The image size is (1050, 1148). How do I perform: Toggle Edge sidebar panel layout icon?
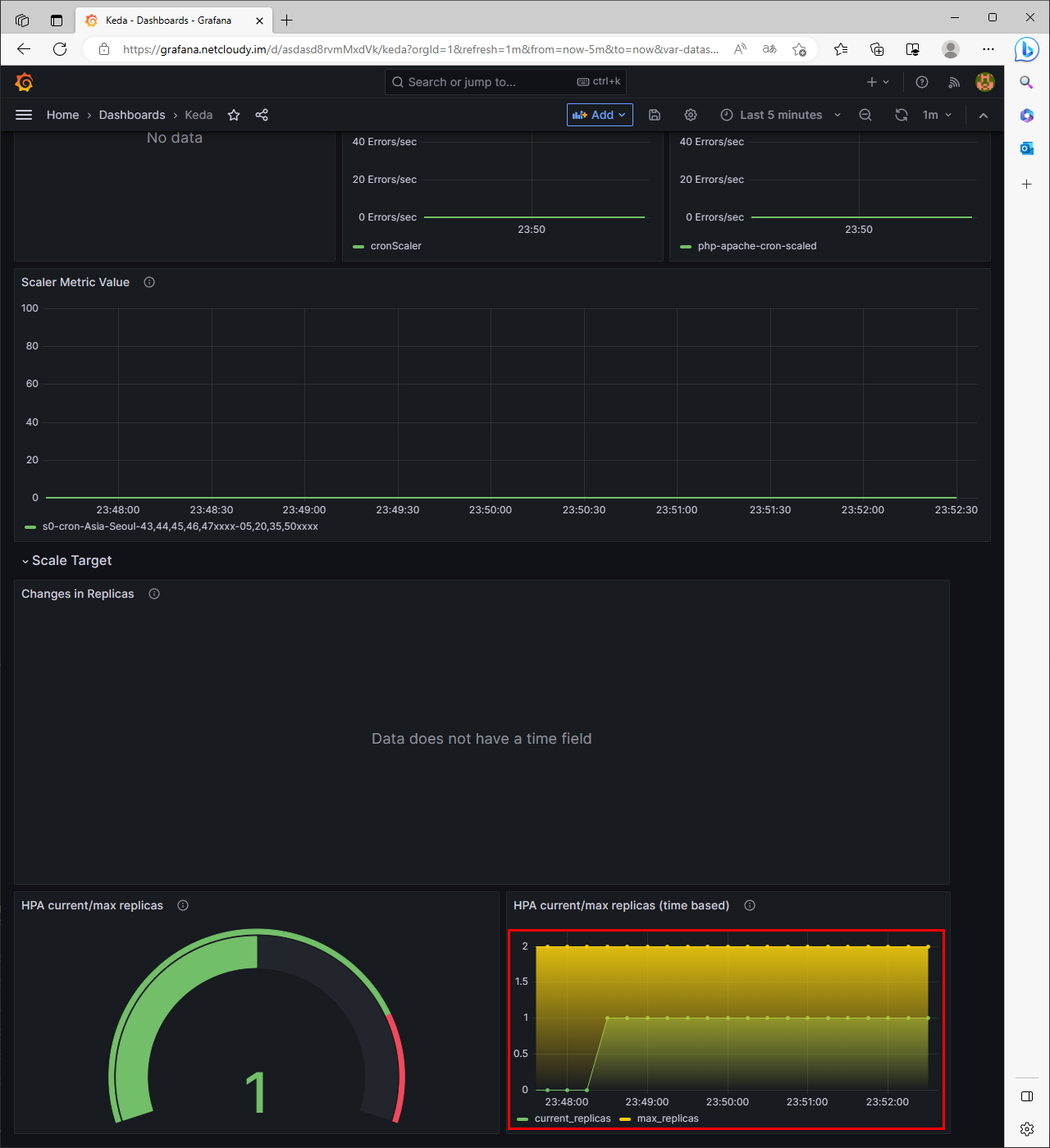click(1027, 1096)
